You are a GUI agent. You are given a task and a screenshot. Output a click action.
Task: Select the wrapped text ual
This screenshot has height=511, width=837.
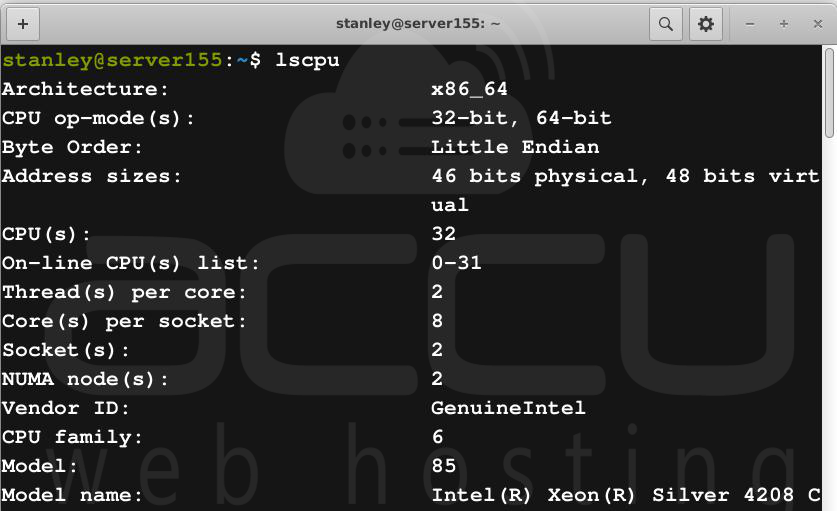coord(450,205)
